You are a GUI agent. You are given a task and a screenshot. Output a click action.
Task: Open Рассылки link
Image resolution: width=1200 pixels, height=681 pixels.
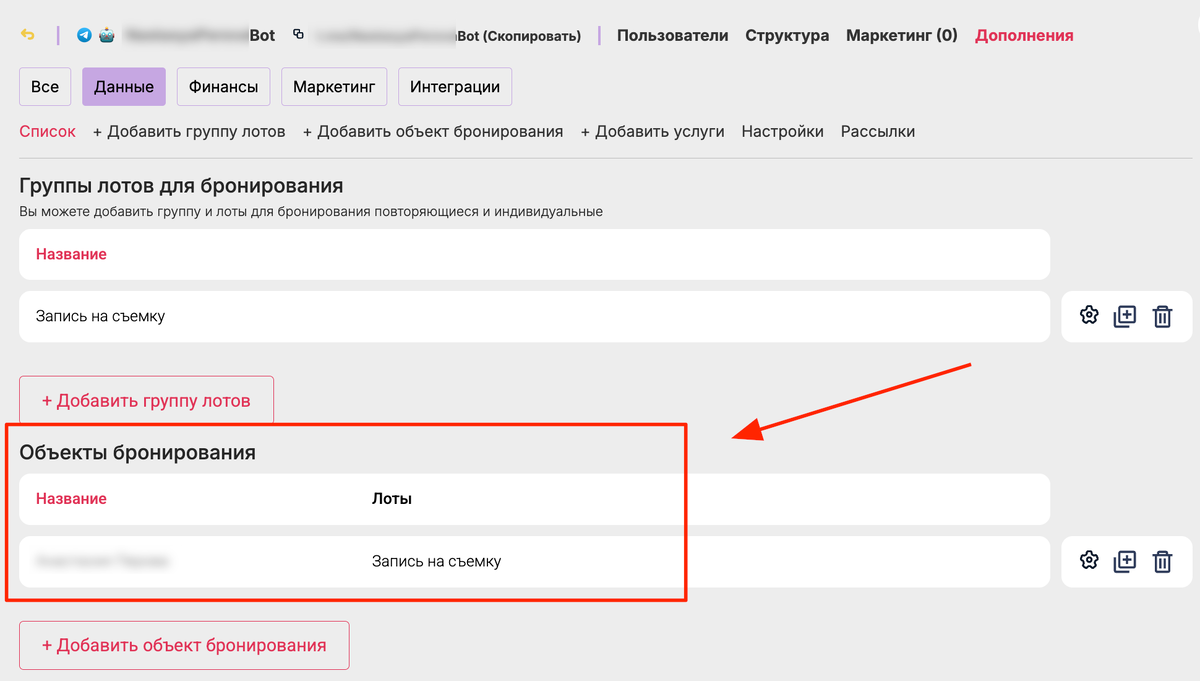(x=878, y=131)
